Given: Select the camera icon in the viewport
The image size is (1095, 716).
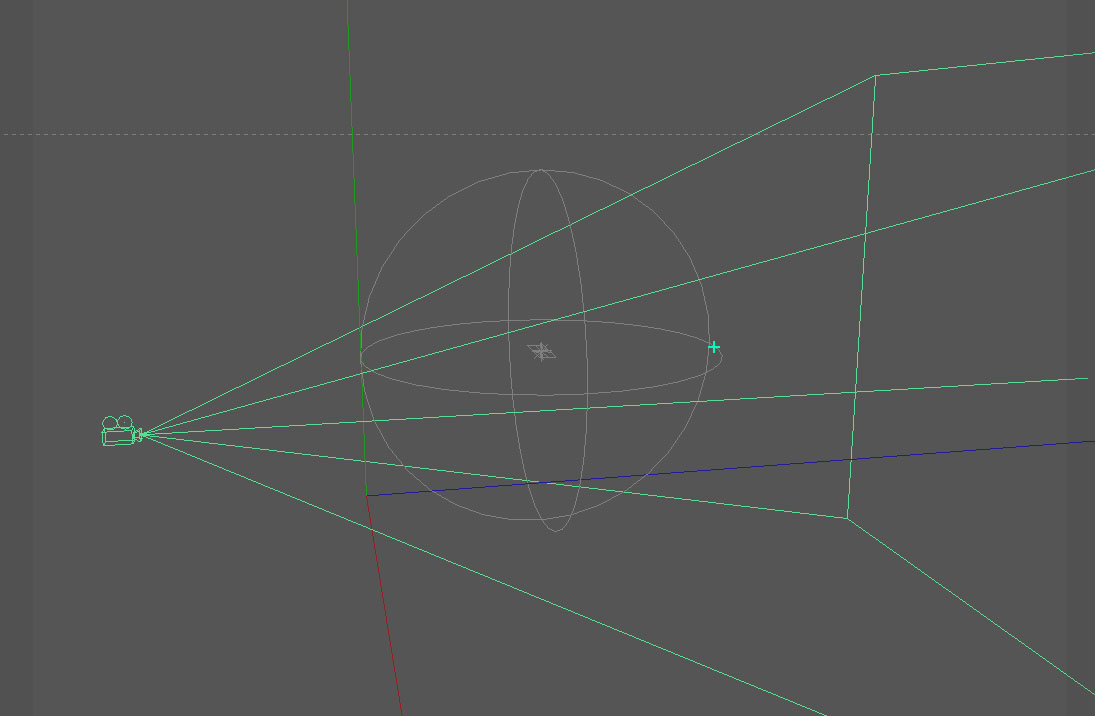Looking at the screenshot, I should click(x=120, y=434).
